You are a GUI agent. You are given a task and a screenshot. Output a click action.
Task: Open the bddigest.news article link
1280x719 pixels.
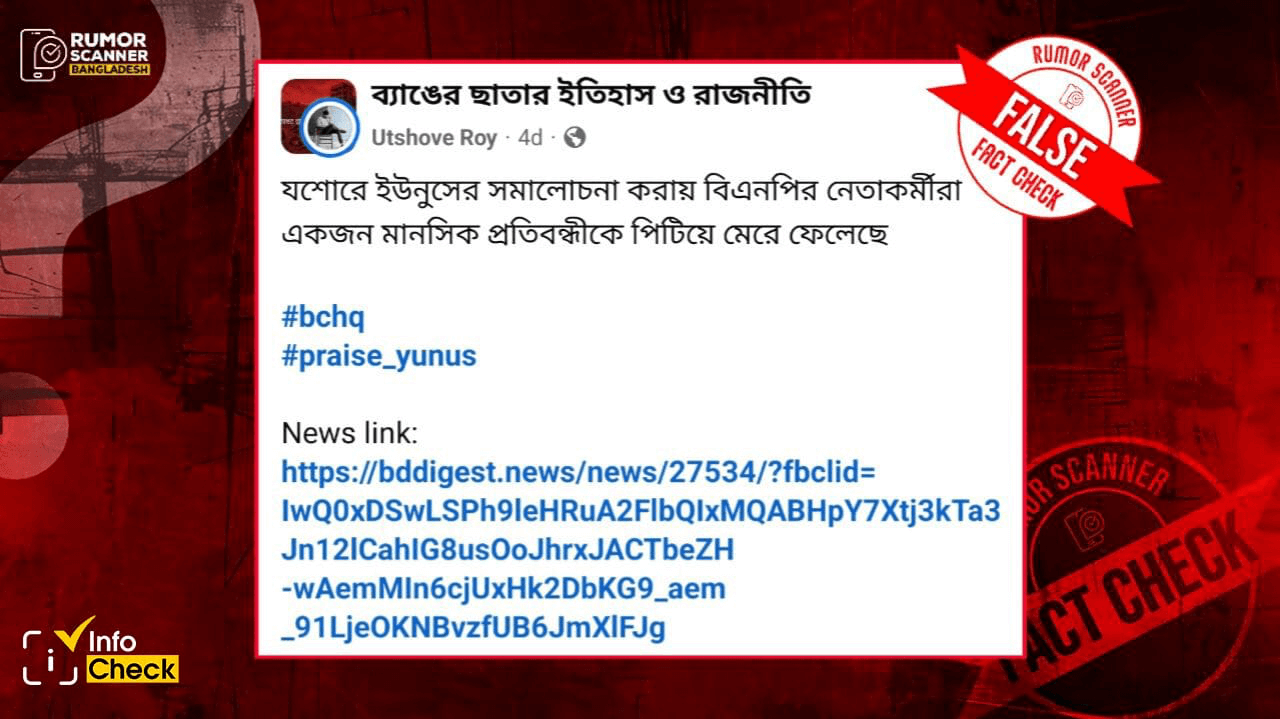640,550
